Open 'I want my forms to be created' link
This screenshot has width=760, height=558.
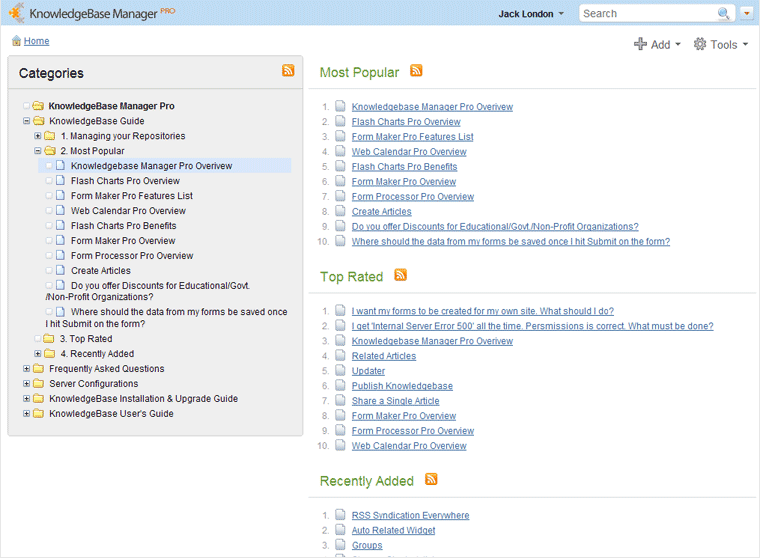click(x=483, y=311)
